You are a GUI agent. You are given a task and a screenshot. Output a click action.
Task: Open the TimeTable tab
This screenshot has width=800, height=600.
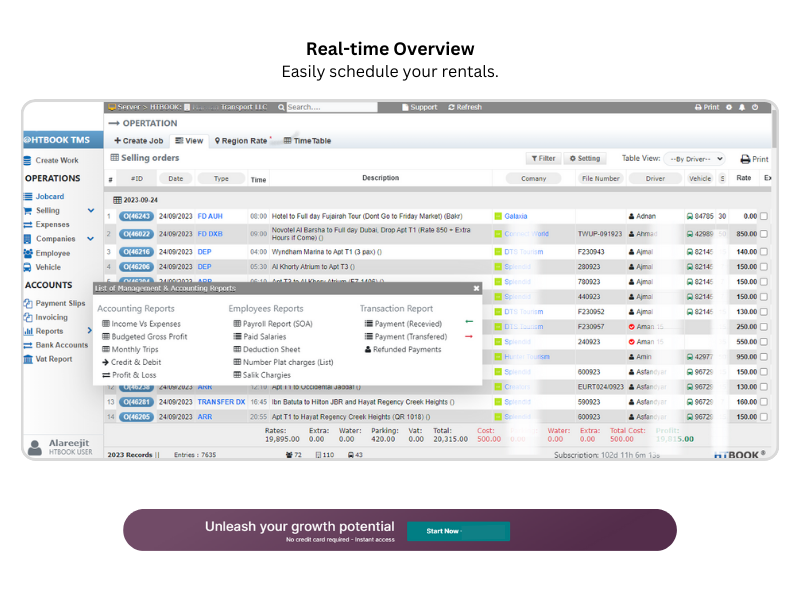(x=307, y=141)
